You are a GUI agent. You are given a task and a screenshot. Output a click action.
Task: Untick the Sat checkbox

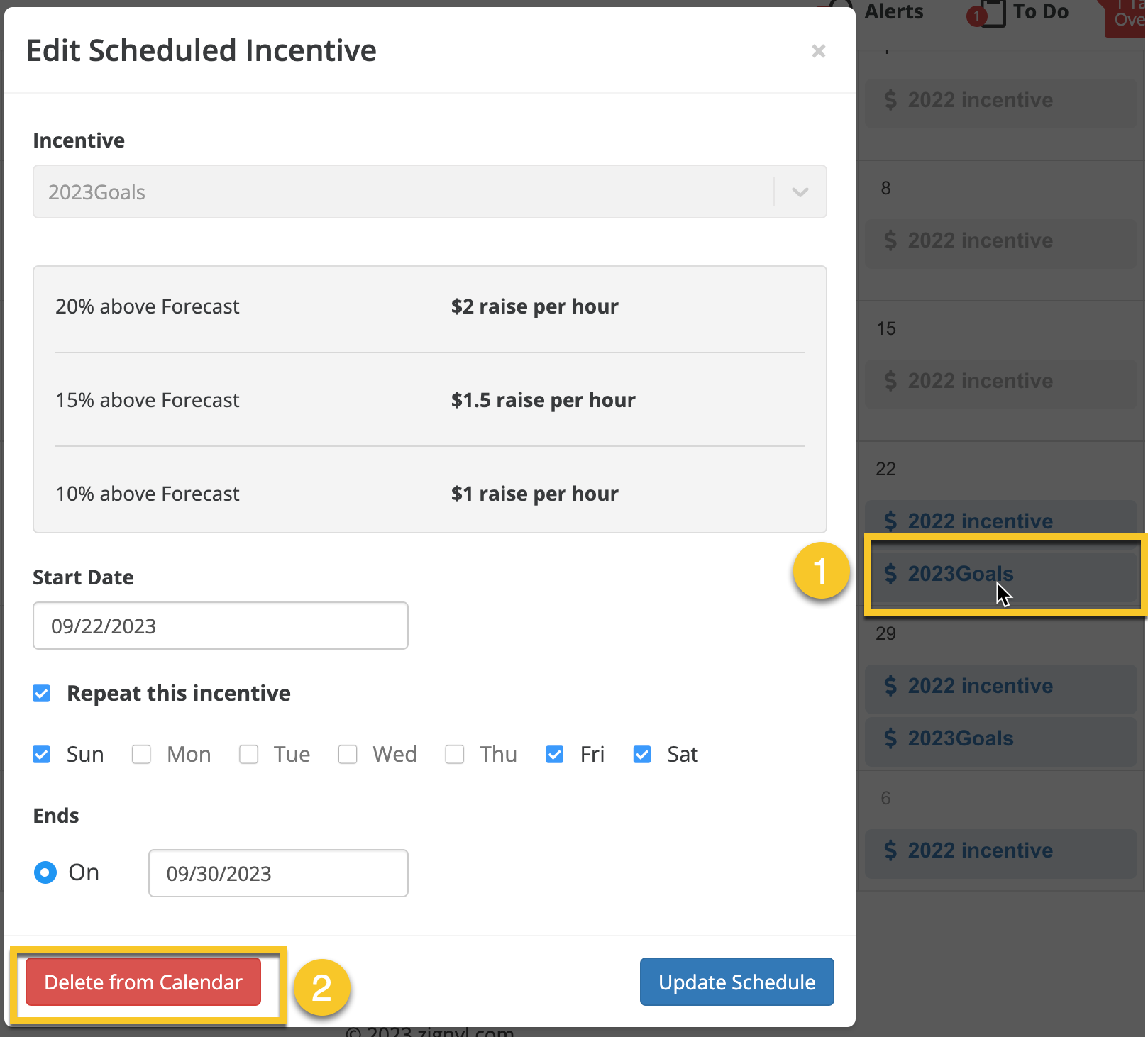(642, 754)
